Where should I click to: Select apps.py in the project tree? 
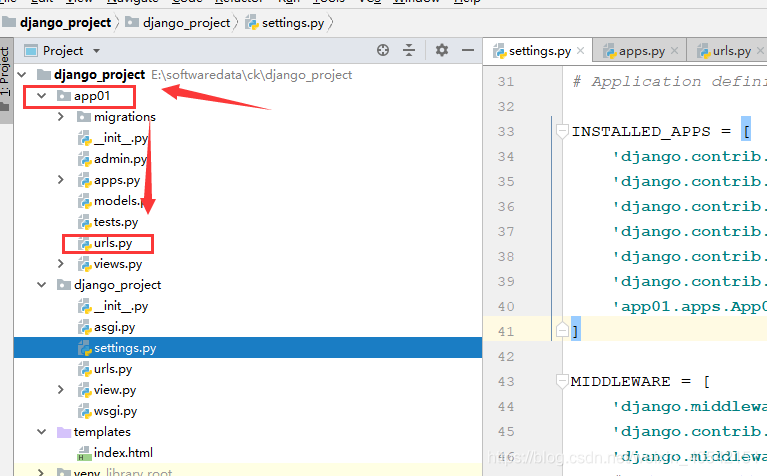[117, 180]
